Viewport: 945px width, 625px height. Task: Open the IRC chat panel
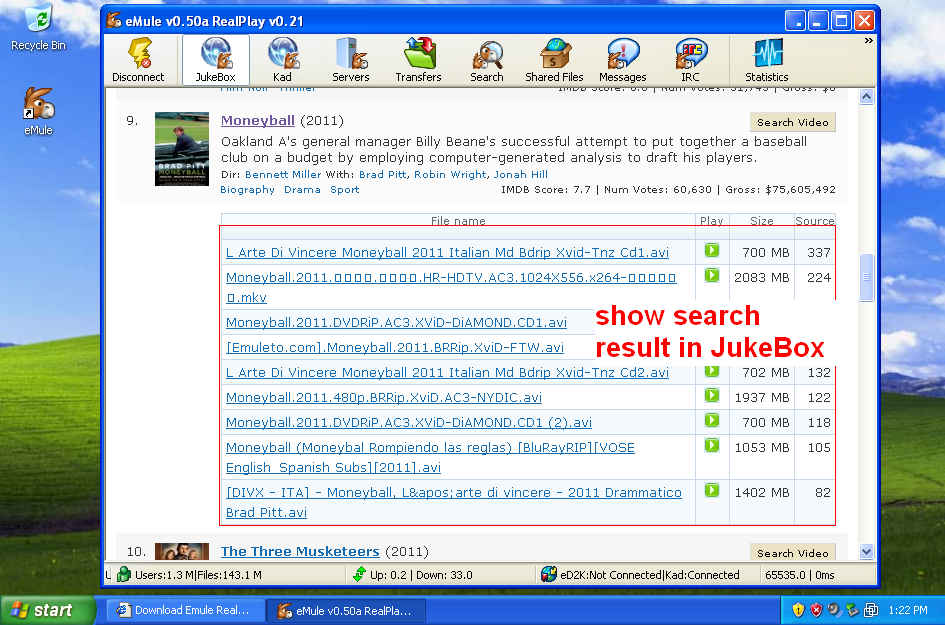pos(690,60)
